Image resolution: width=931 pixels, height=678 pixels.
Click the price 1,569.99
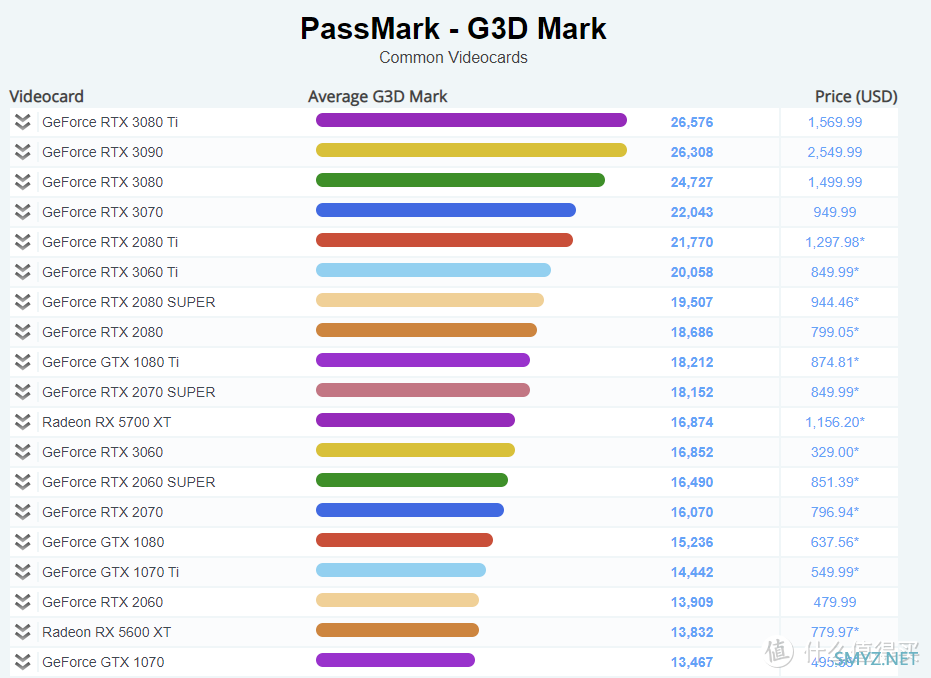[x=835, y=122]
